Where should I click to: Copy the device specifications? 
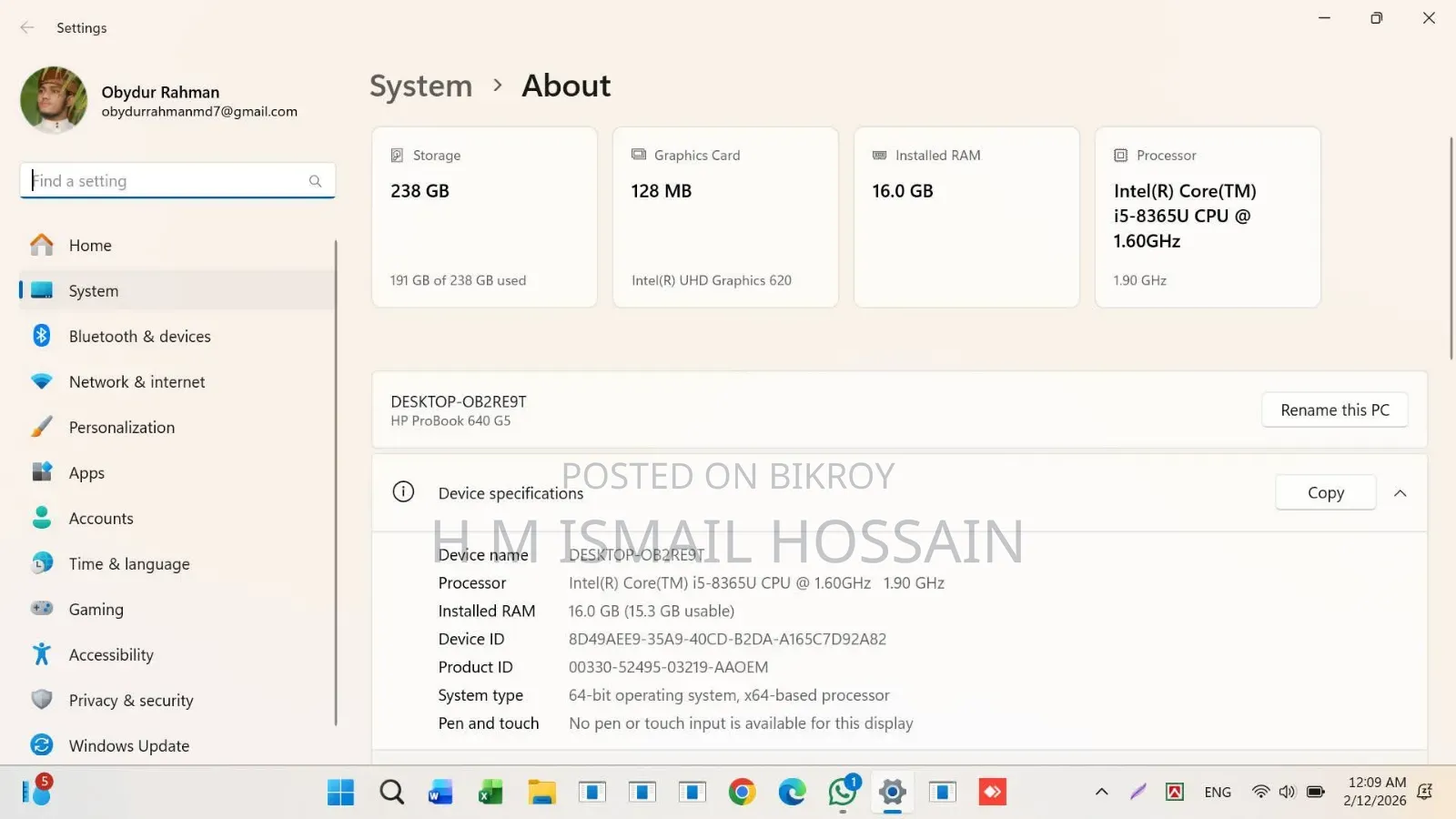coord(1326,492)
